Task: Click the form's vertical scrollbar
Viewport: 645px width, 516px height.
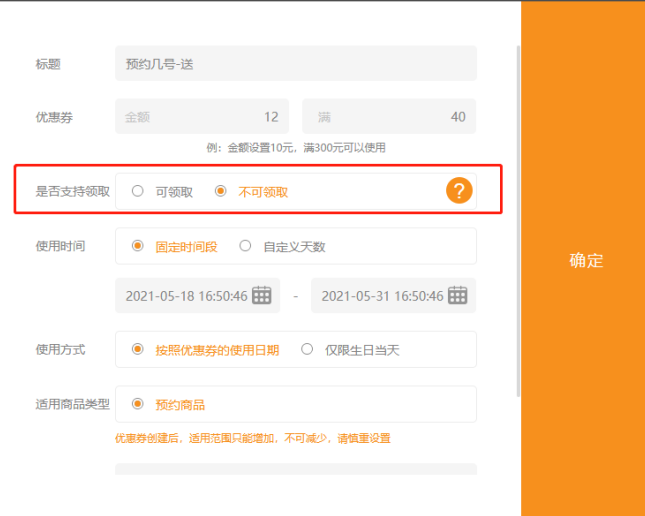Action: (x=517, y=220)
